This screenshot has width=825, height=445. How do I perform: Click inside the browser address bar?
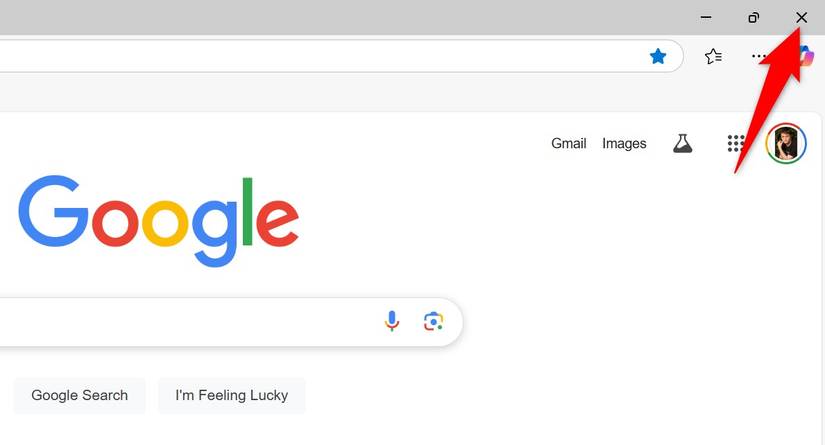[x=300, y=56]
